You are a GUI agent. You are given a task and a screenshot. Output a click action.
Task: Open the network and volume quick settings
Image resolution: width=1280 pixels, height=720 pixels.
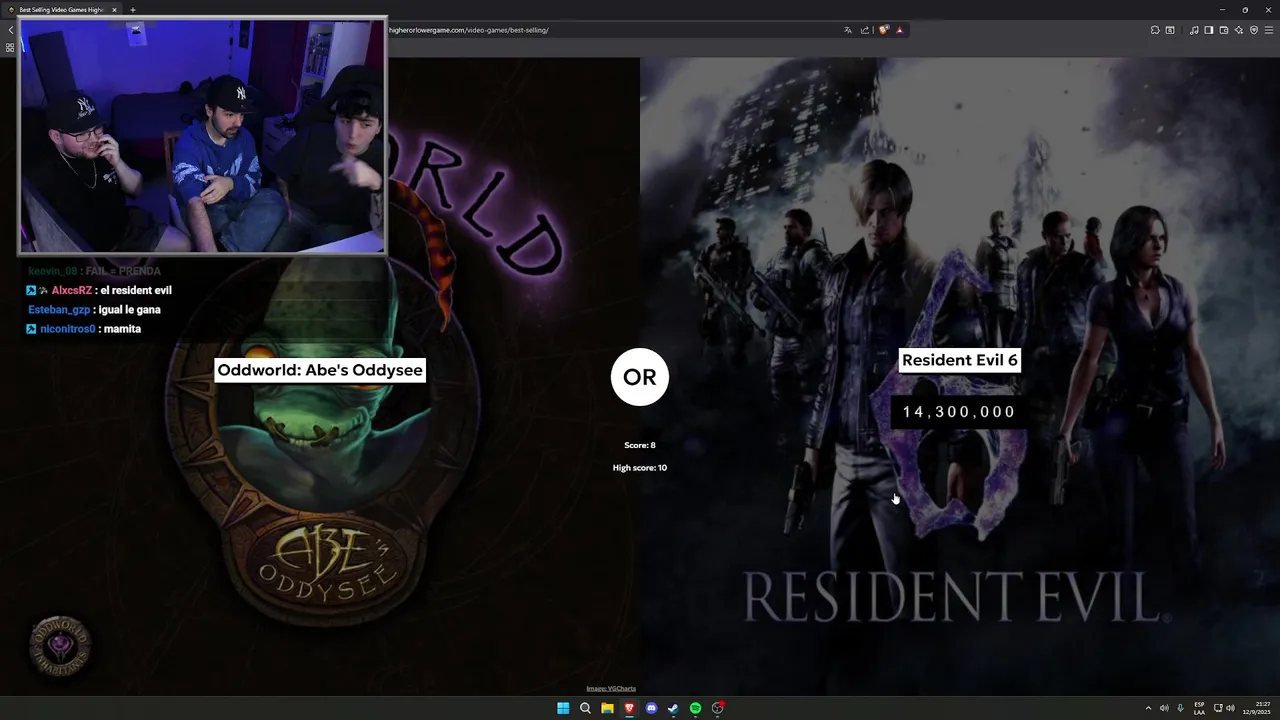(x=1223, y=708)
